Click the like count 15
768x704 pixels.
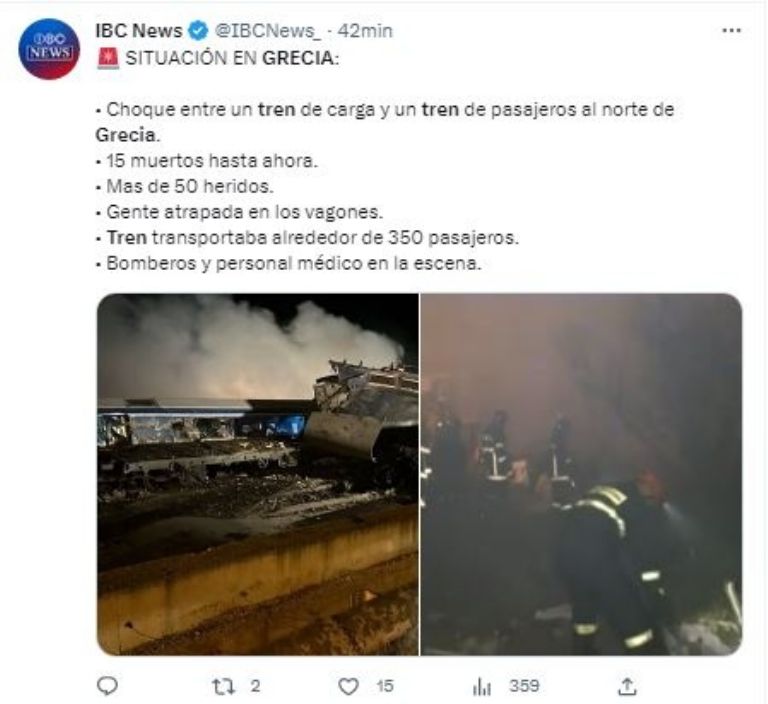385,686
